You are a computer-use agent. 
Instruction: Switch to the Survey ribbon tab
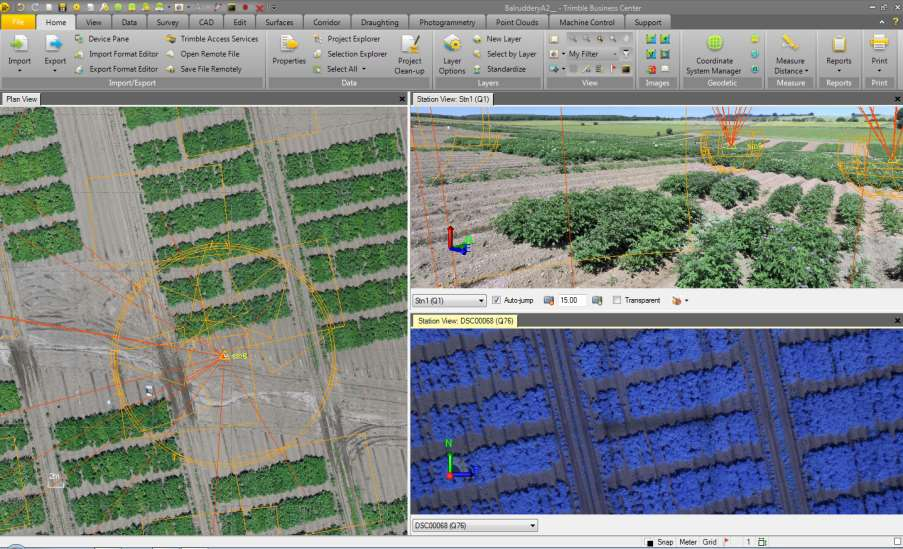(x=167, y=22)
